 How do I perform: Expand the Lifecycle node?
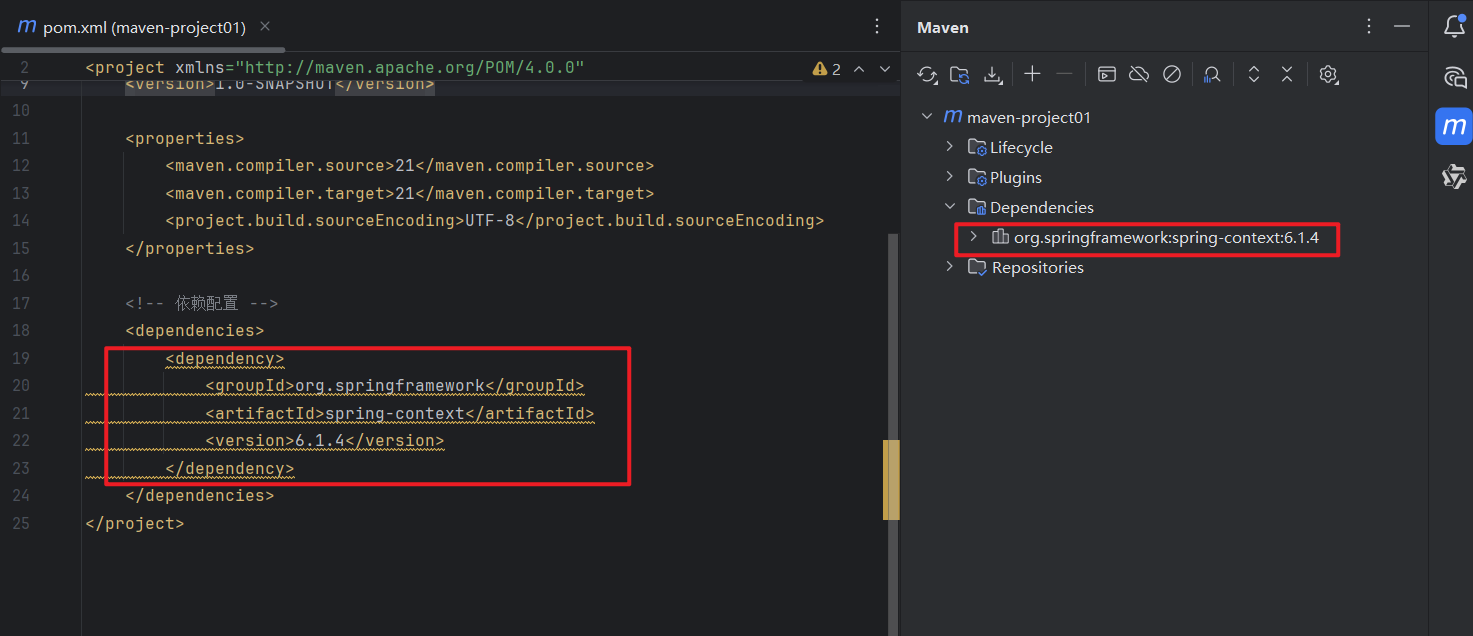950,147
